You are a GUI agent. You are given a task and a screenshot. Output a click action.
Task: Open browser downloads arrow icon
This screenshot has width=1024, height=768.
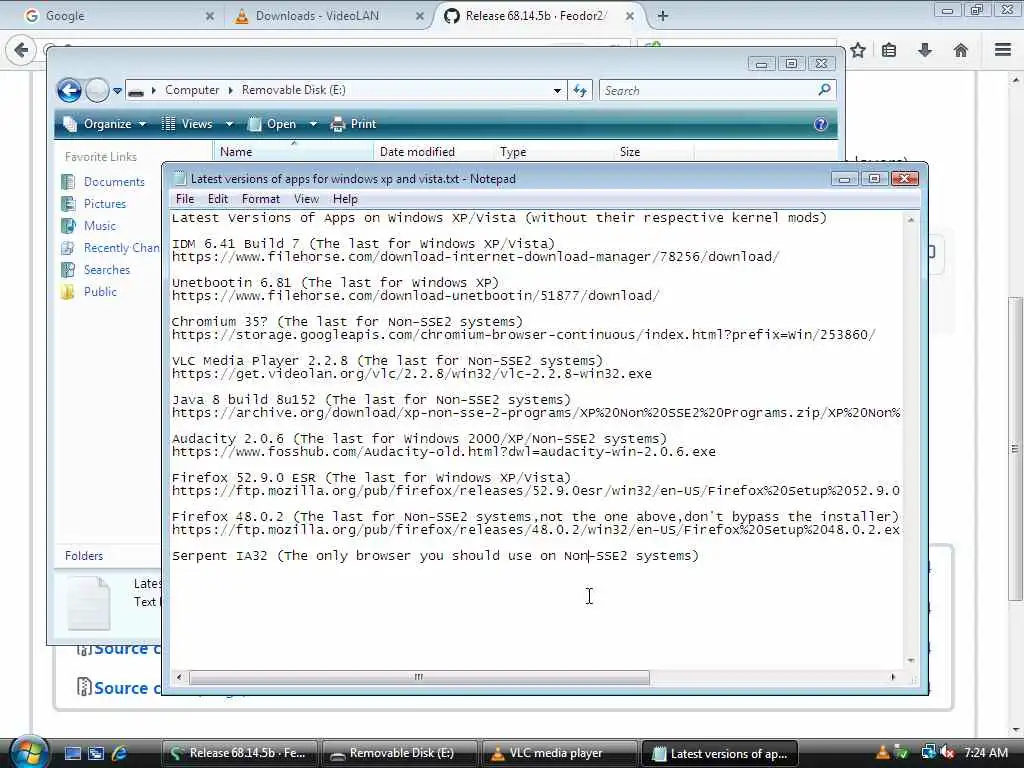point(925,50)
